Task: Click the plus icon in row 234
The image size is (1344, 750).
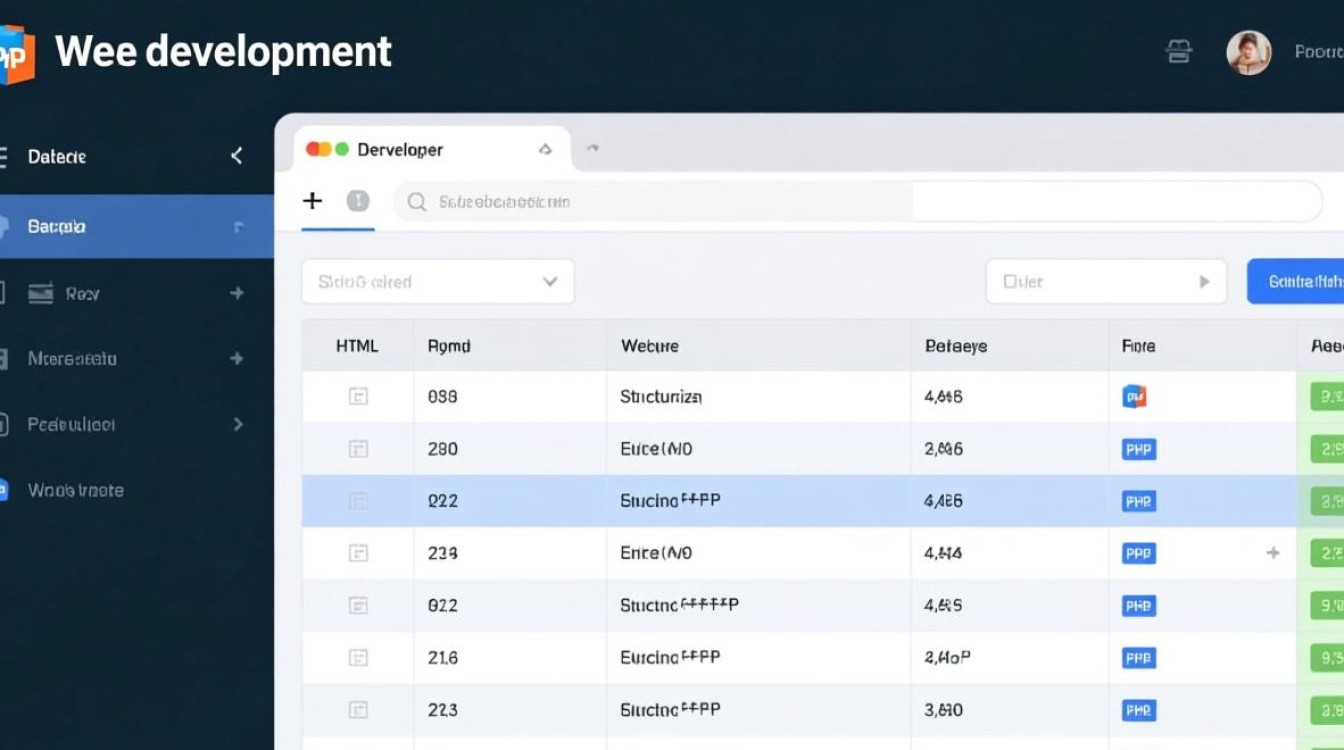Action: coord(1273,552)
